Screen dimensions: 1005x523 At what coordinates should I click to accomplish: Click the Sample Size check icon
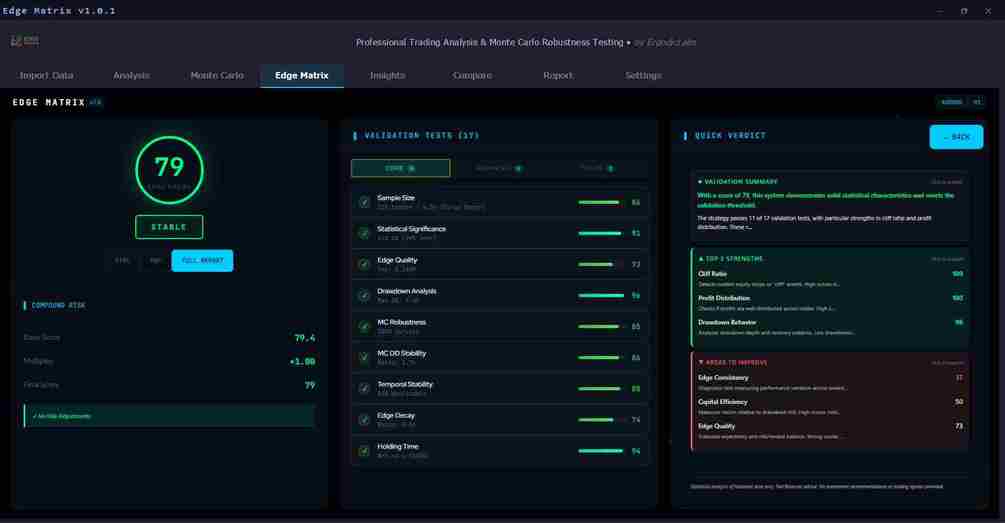click(364, 203)
